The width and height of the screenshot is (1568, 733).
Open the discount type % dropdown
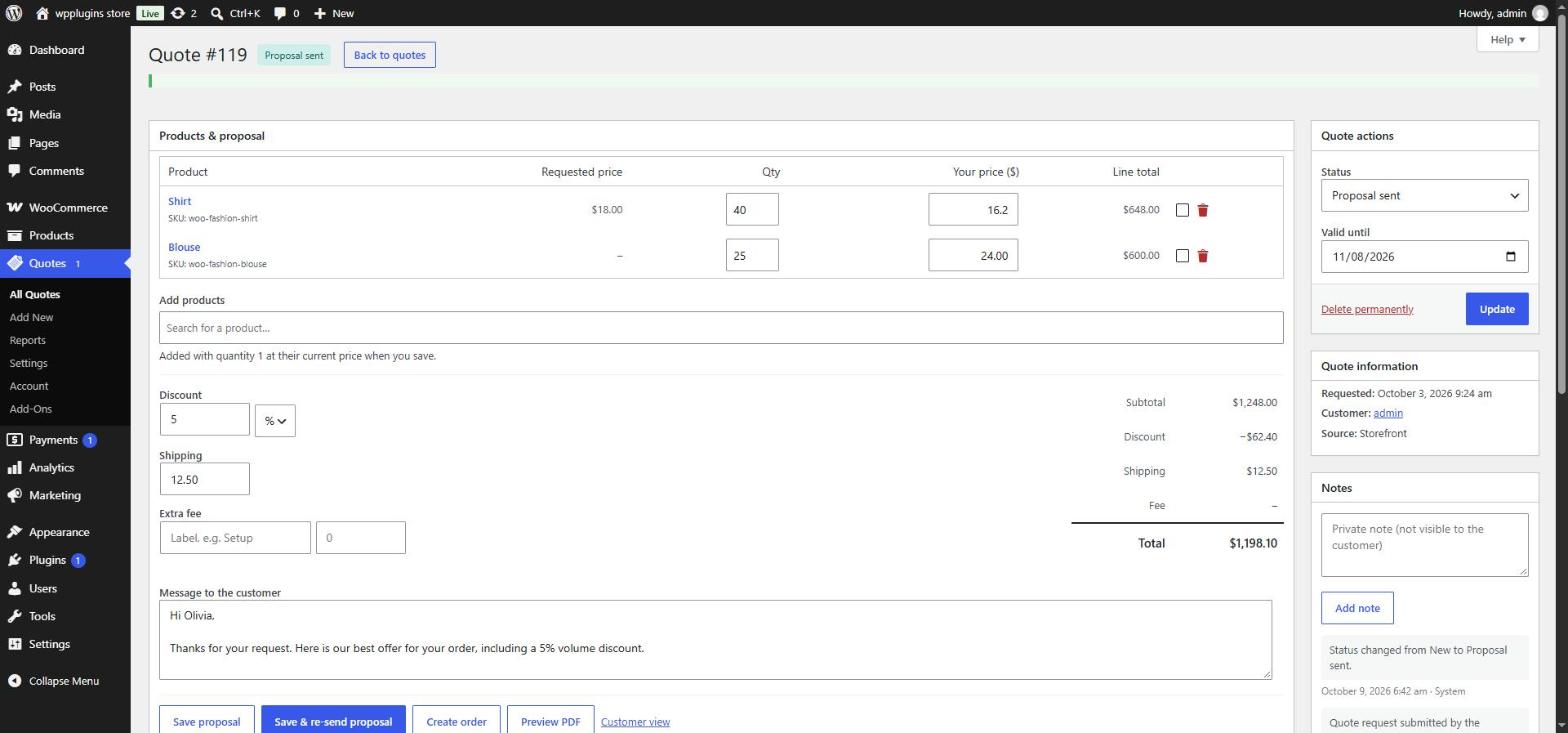pos(275,421)
